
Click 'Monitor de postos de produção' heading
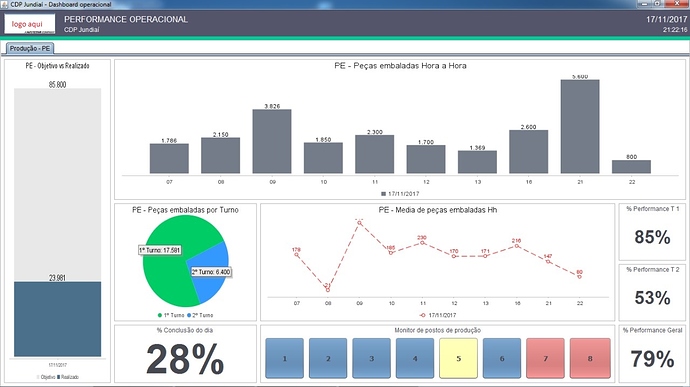pos(437,330)
